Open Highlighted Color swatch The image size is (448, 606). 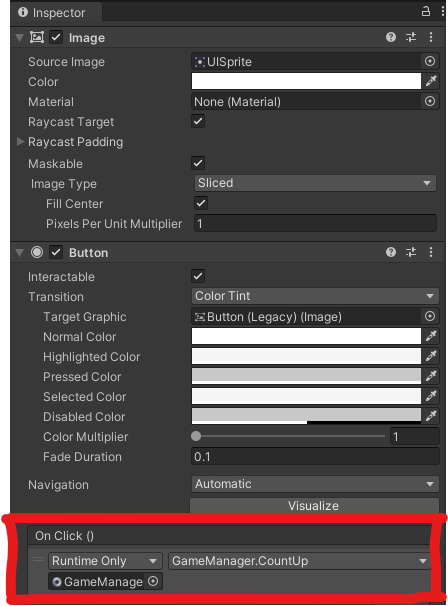pos(306,356)
